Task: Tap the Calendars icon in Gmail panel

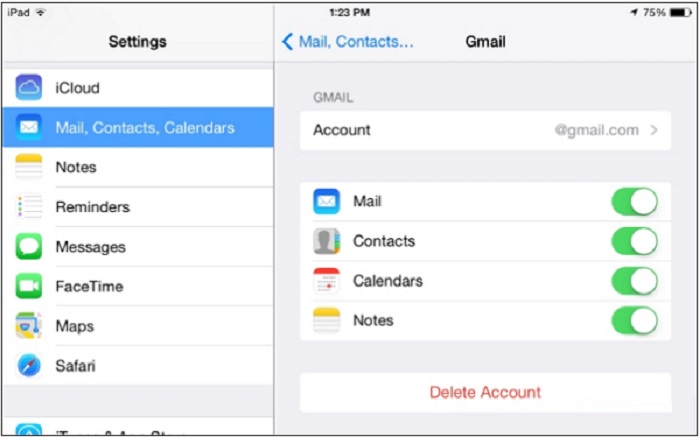Action: (326, 281)
